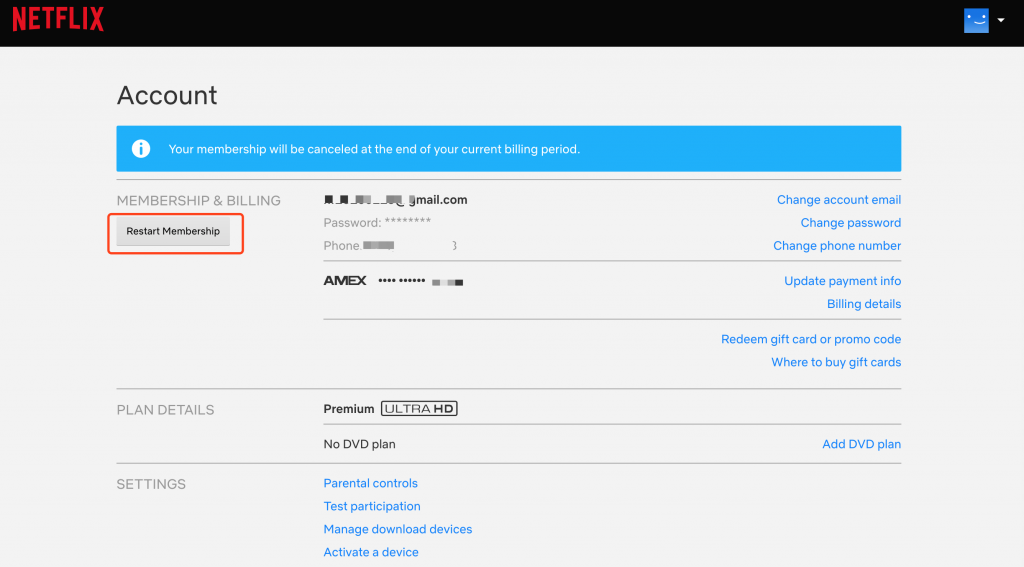Open Test participation link
This screenshot has height=567, width=1024.
tap(372, 506)
